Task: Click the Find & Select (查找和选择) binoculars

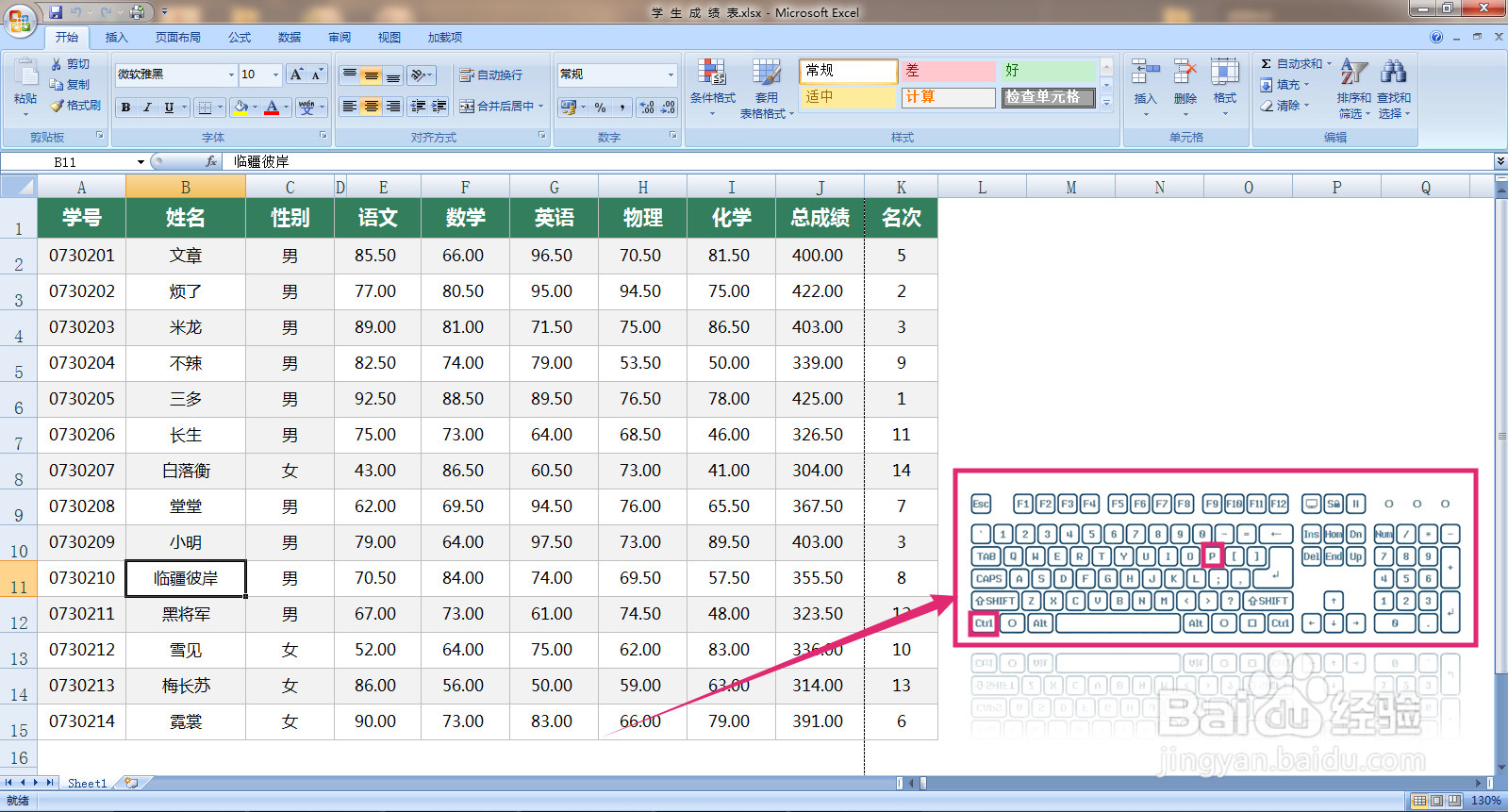Action: (1393, 73)
